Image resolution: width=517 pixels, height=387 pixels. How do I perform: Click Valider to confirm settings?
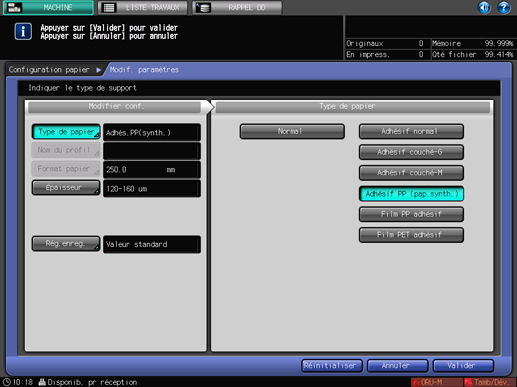coord(463,366)
